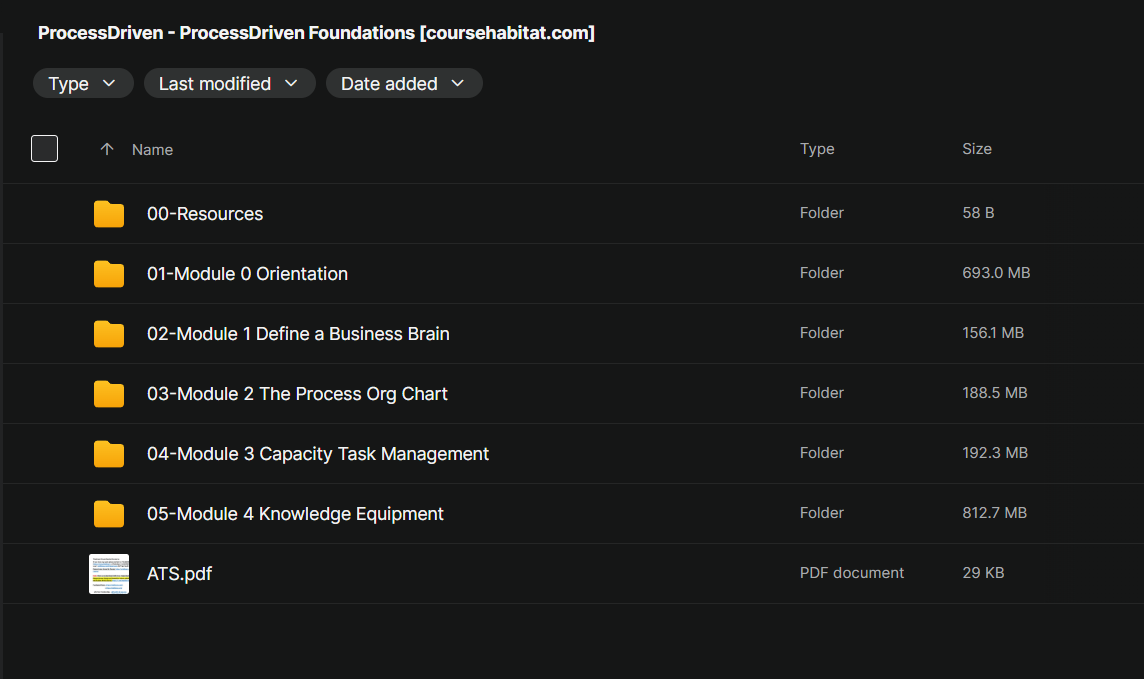
Task: Select the ATS.pdf file name
Action: click(179, 574)
